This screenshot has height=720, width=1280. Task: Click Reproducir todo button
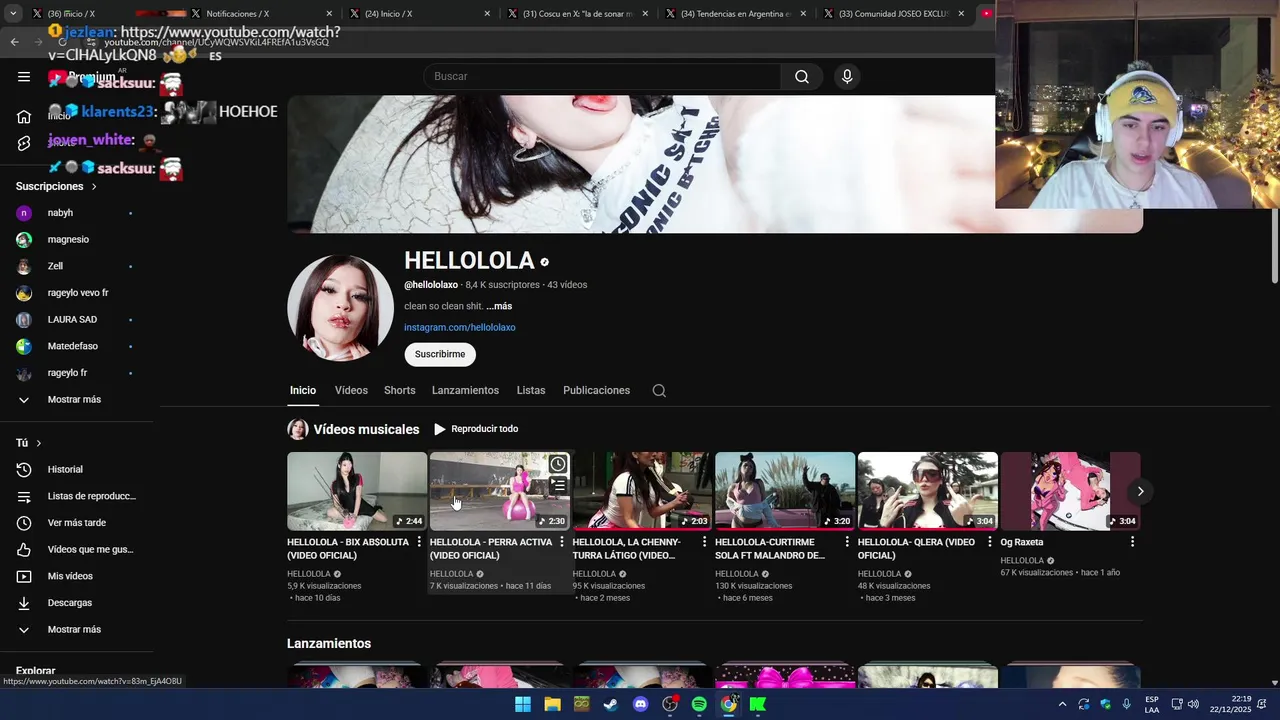pyautogui.click(x=476, y=429)
